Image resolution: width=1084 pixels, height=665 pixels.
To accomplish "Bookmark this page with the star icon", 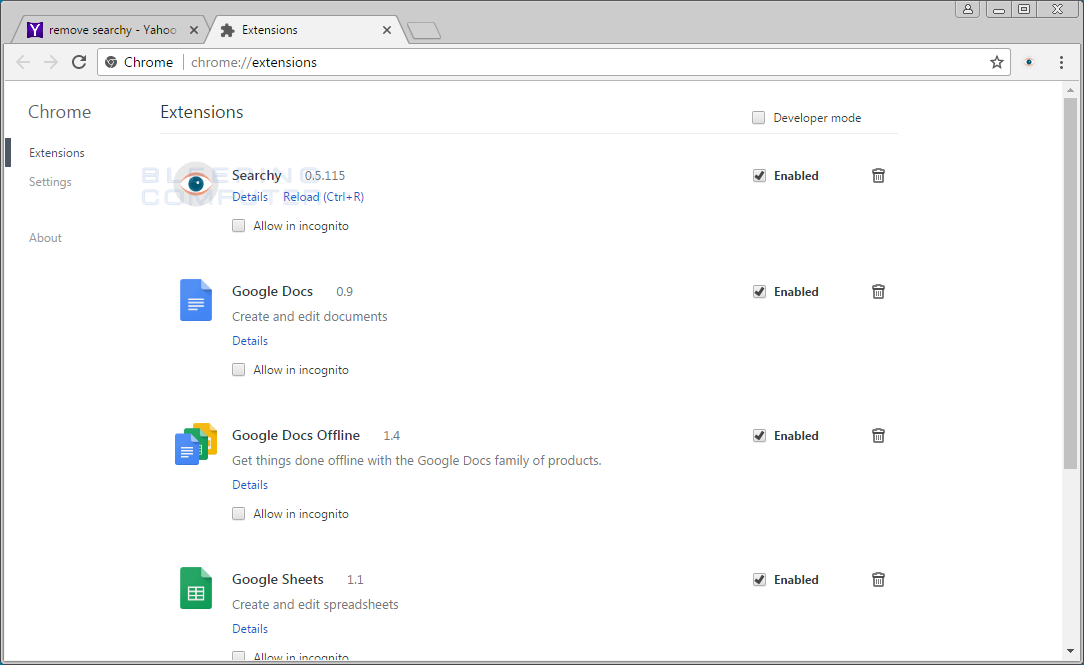I will coord(996,61).
